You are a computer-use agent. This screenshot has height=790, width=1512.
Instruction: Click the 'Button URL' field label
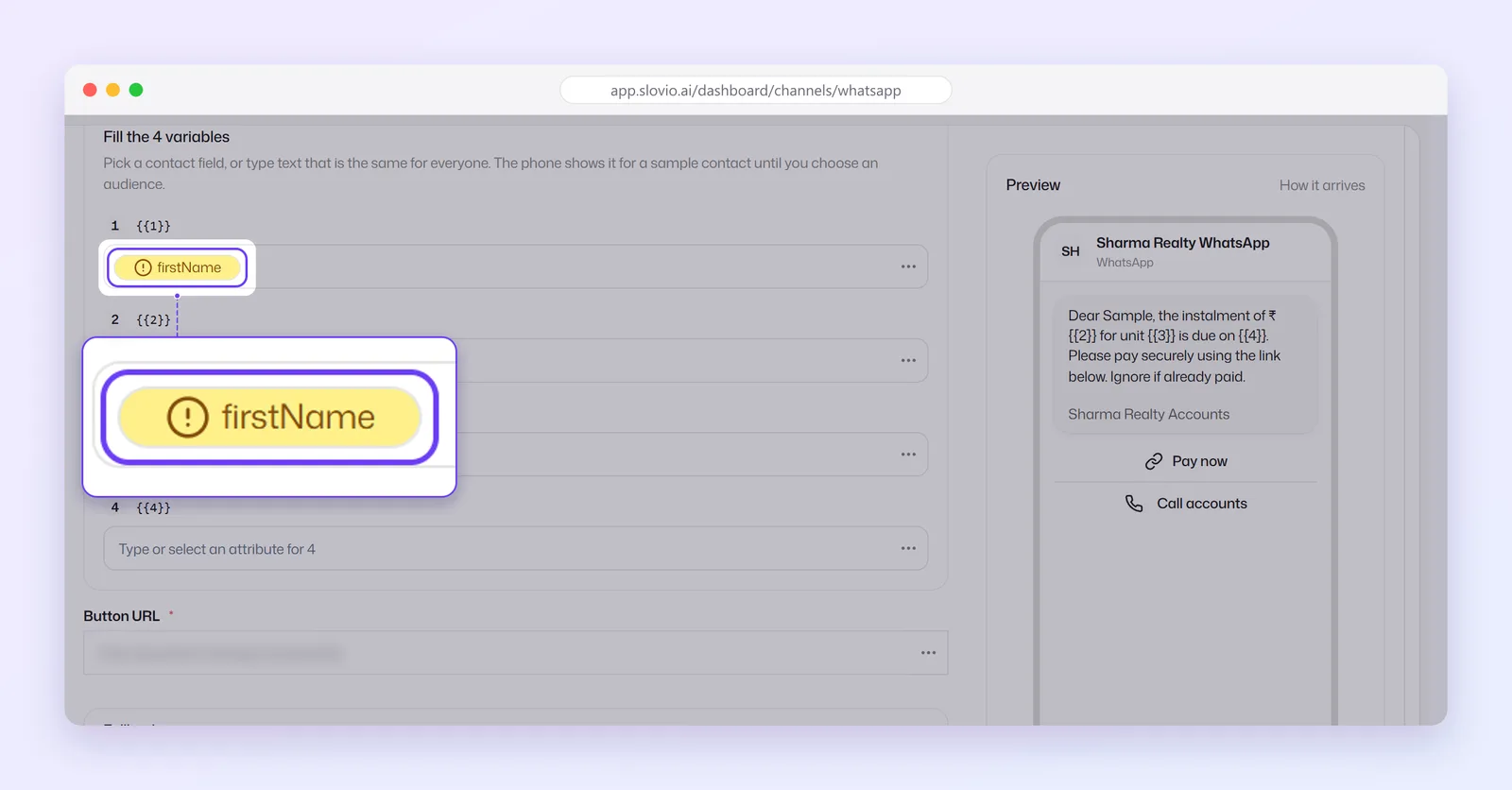coord(122,616)
